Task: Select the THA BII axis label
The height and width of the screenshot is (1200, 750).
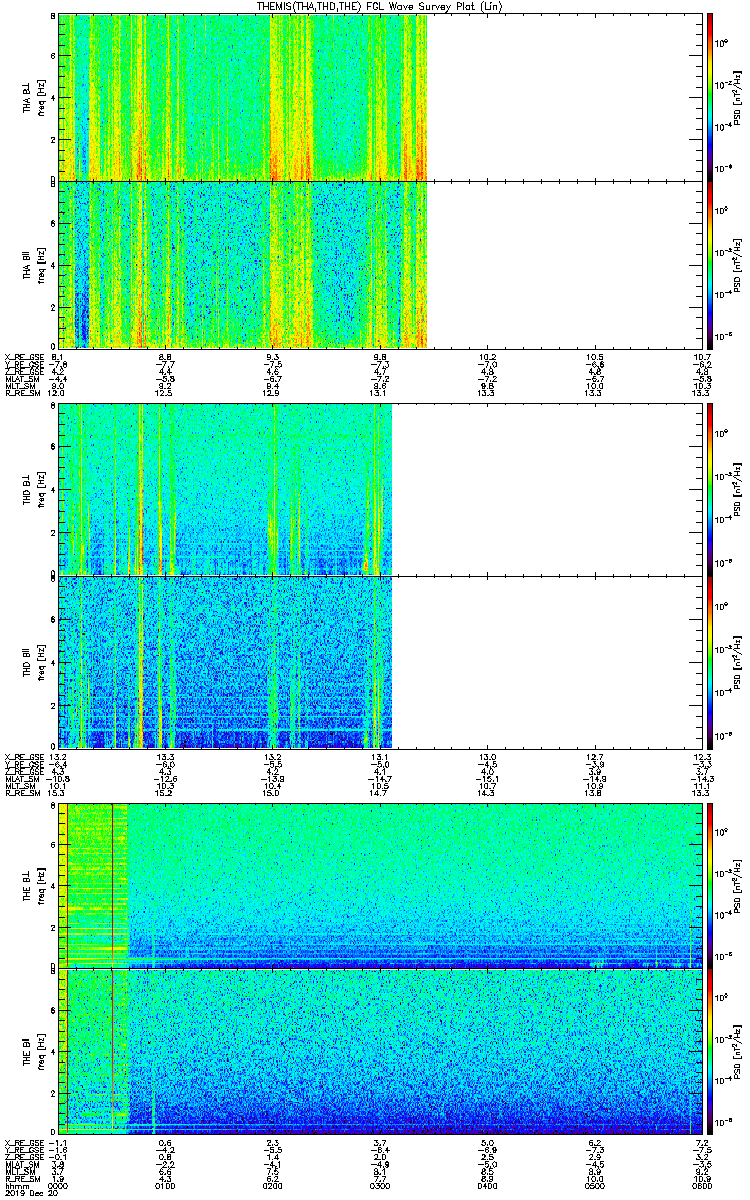Action: 28,265
